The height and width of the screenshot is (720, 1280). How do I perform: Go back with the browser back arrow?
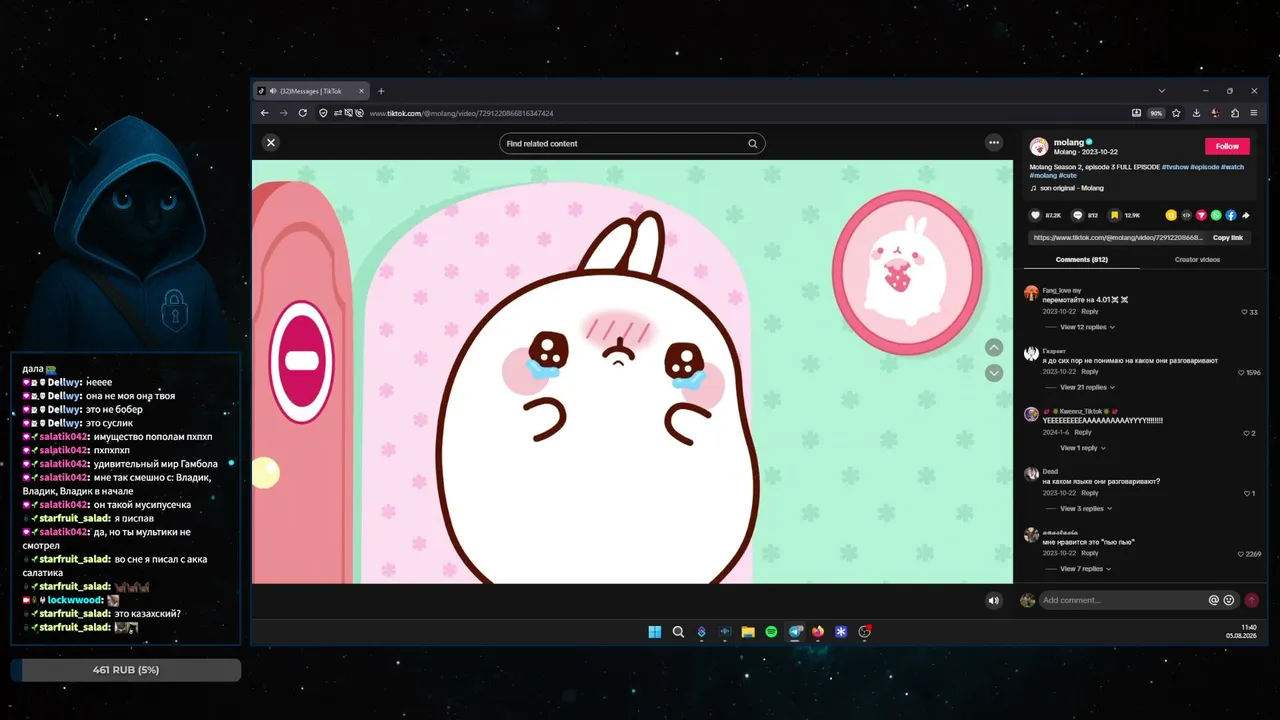264,113
